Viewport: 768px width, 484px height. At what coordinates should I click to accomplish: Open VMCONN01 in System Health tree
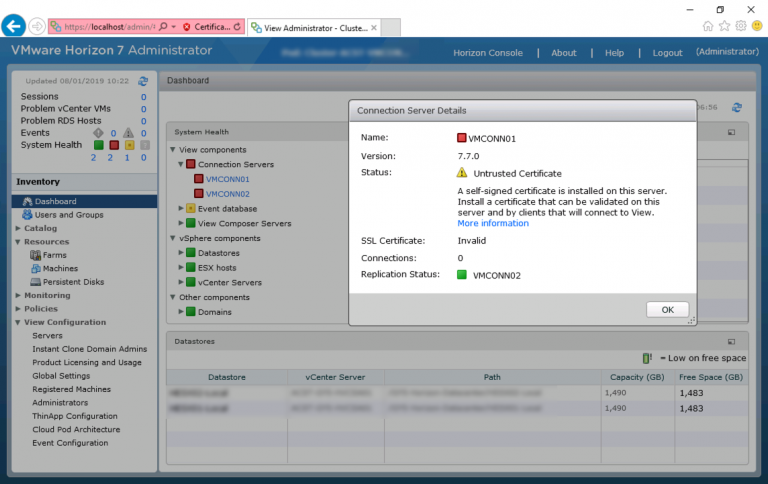click(x=227, y=179)
